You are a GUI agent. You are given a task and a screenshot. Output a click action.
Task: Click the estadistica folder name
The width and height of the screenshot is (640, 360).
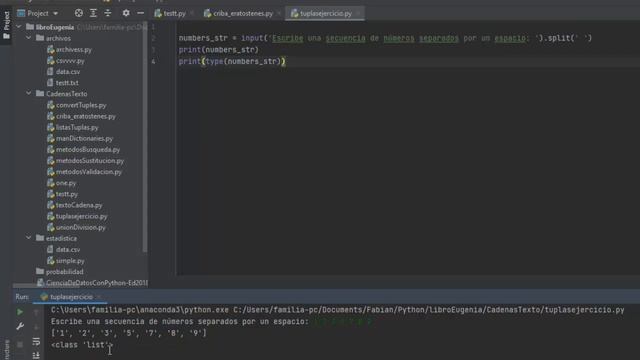(61, 238)
